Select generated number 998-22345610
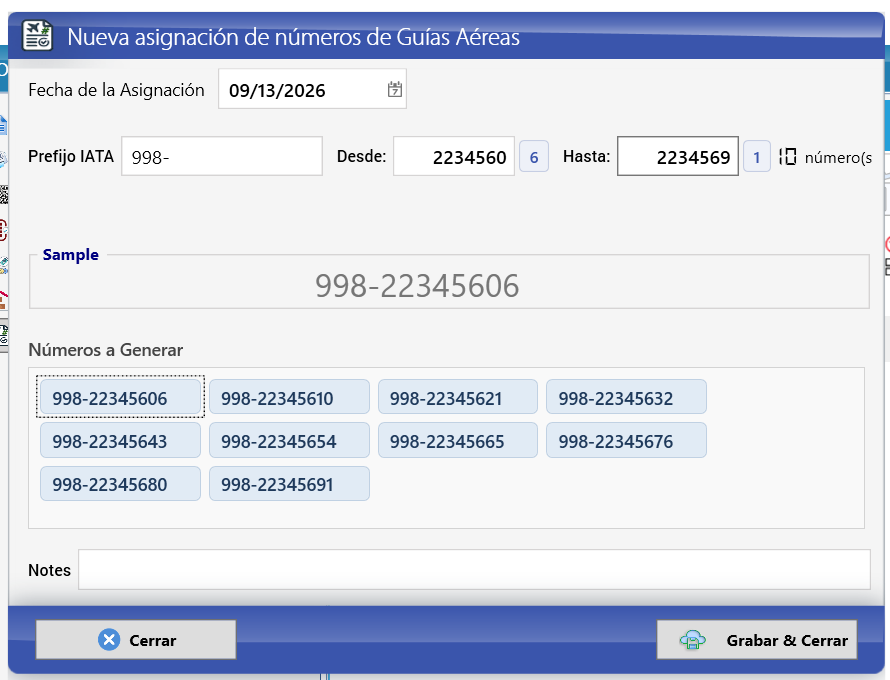Viewport: 890px width, 680px height. 289,397
